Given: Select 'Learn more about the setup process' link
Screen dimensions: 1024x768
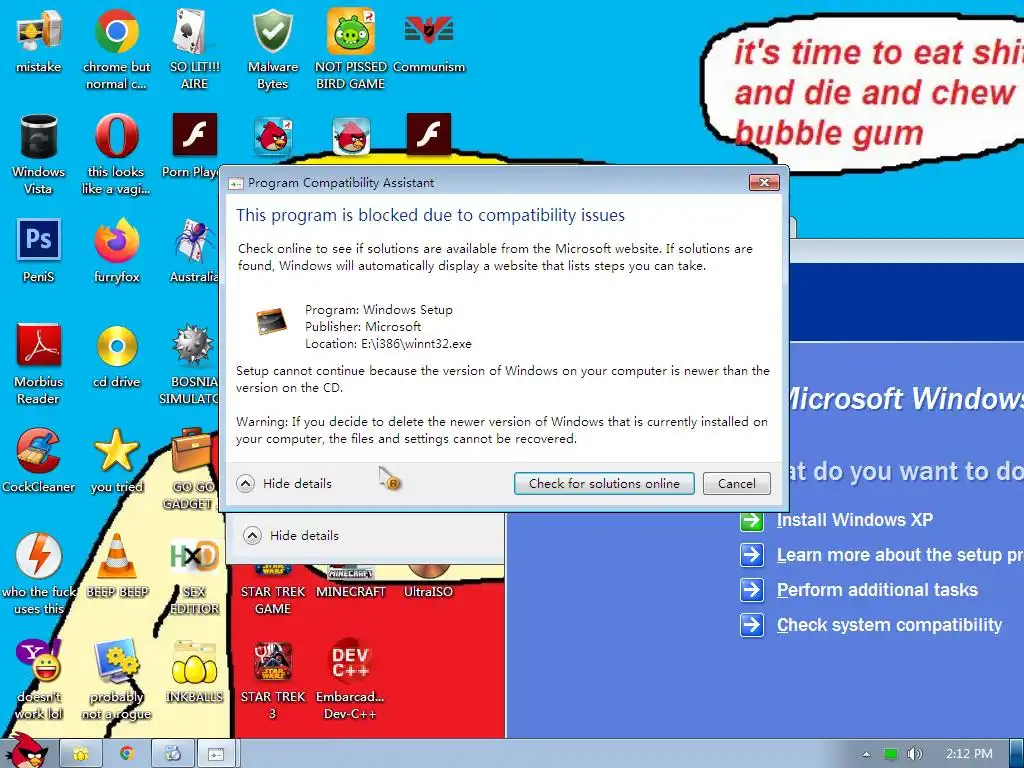Looking at the screenshot, I should pos(900,555).
